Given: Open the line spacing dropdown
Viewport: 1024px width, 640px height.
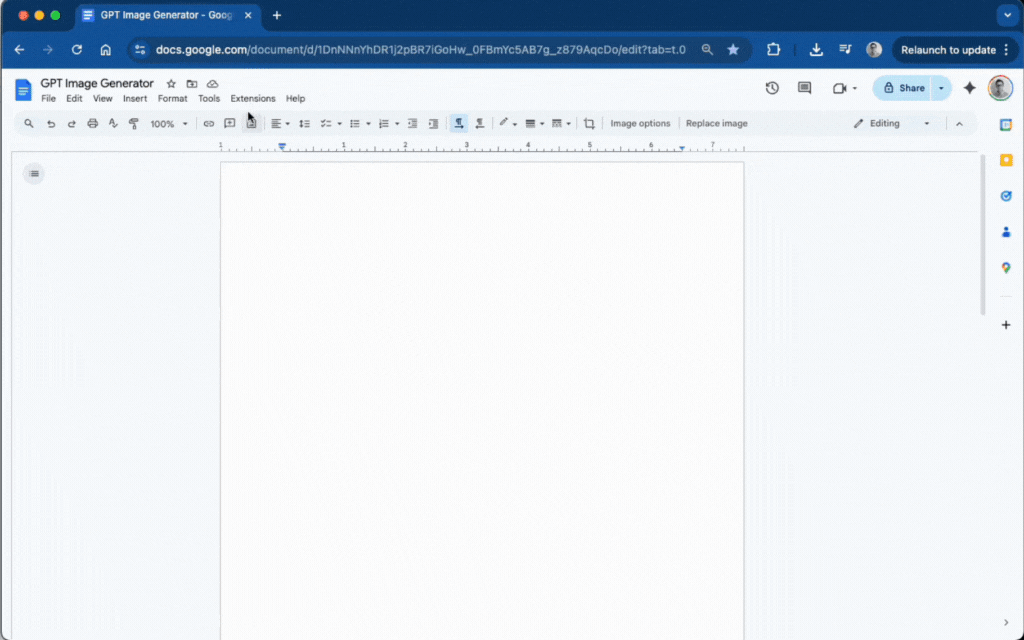Looking at the screenshot, I should (304, 123).
